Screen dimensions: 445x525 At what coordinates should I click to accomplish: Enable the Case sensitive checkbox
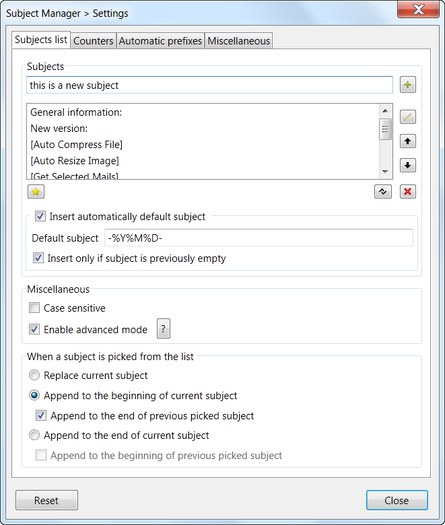tap(34, 307)
